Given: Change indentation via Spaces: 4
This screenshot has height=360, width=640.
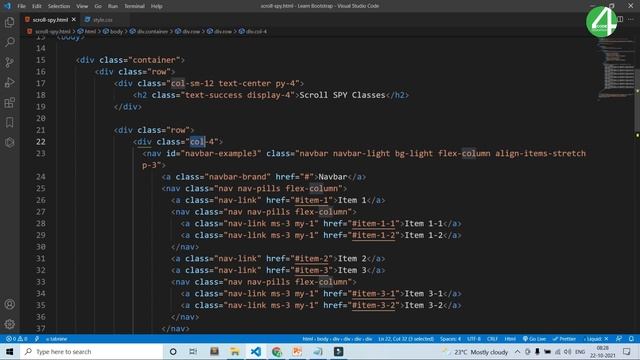Looking at the screenshot, I should 450,339.
